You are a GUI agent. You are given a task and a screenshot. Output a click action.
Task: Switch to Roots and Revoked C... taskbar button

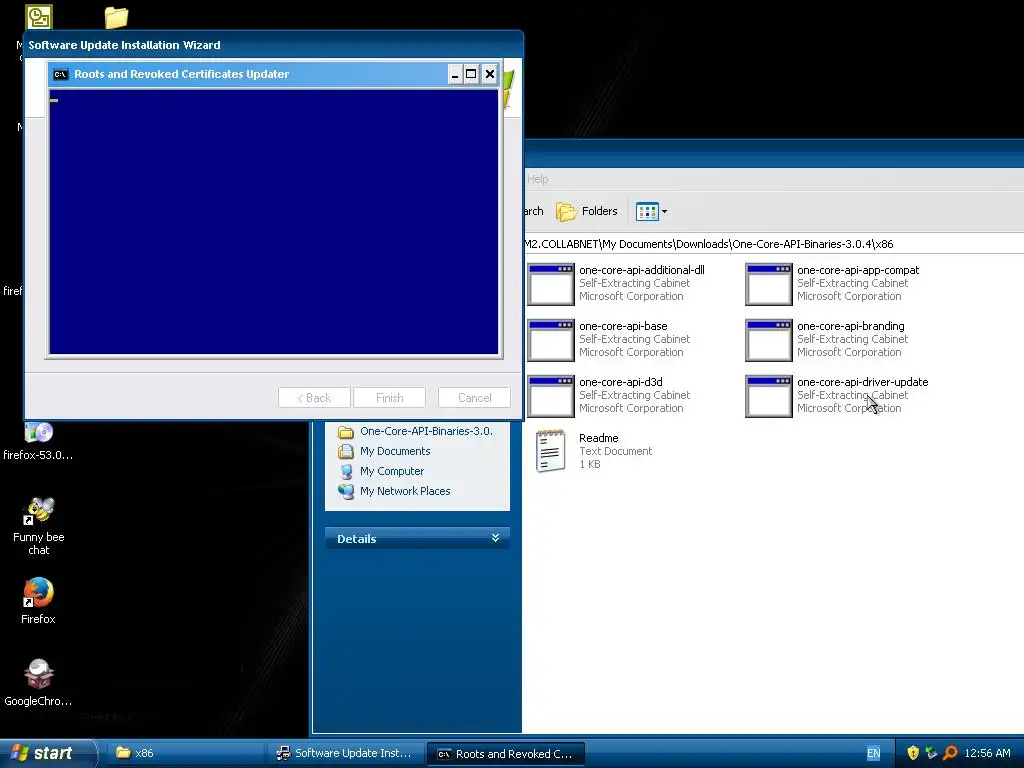505,754
